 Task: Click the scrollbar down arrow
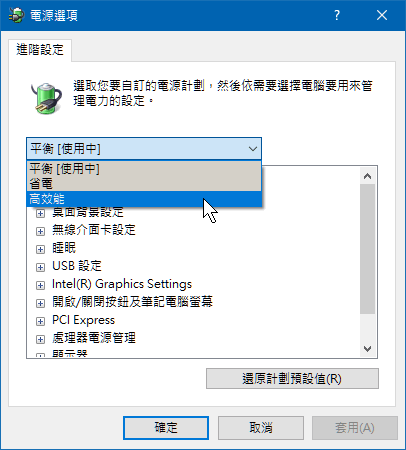click(x=367, y=349)
